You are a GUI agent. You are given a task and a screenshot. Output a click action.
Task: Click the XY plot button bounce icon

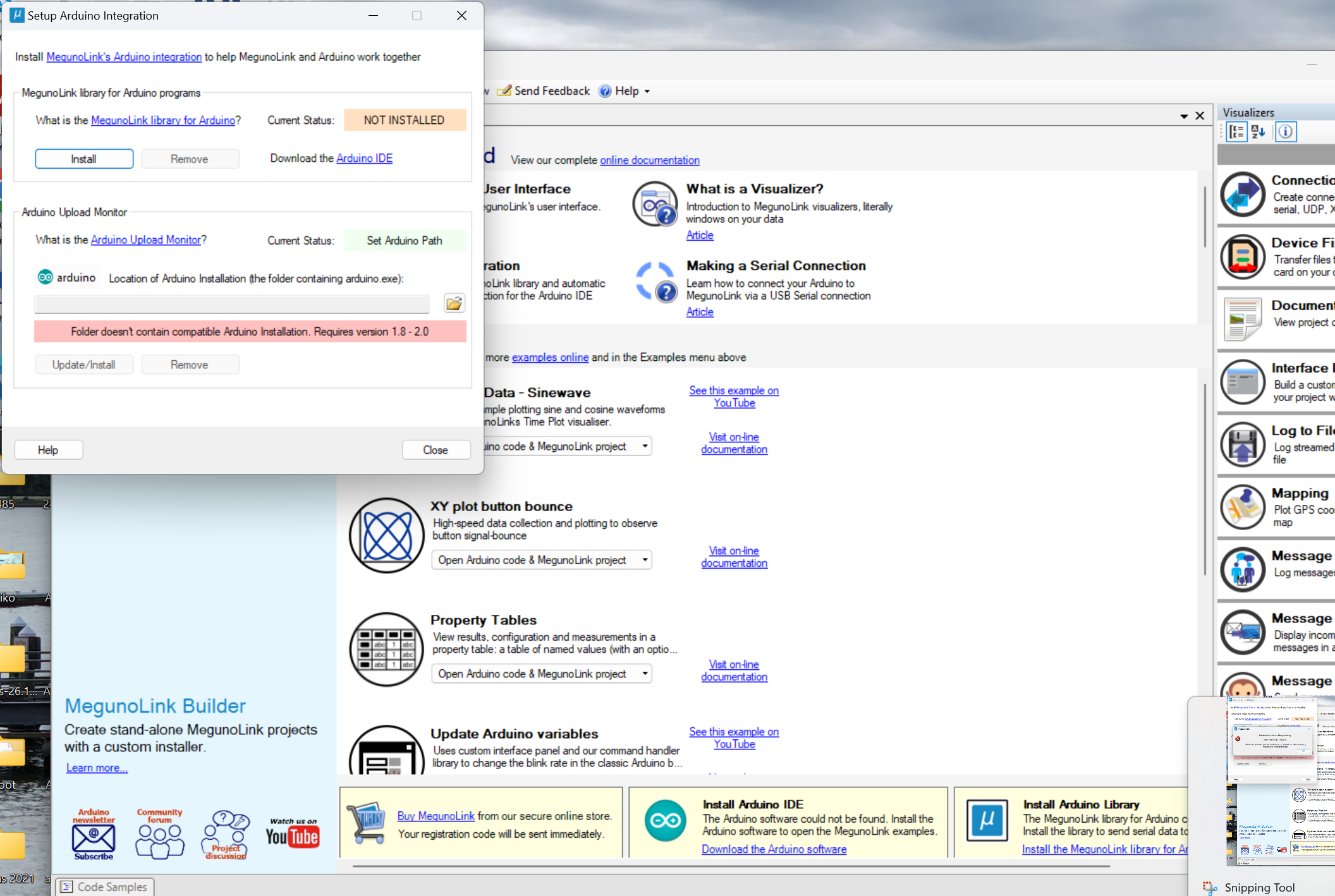click(x=386, y=535)
